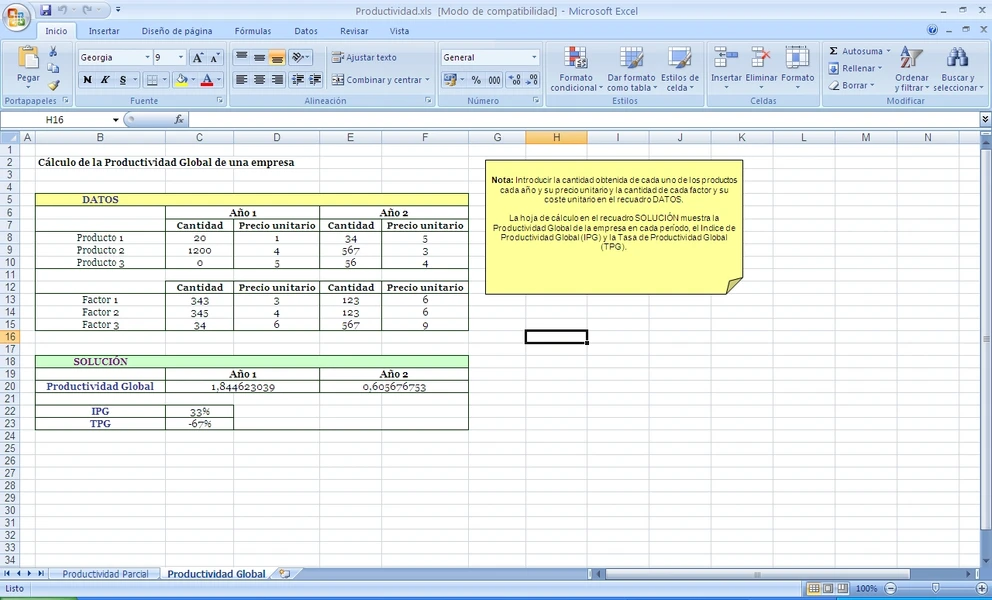Click the percent style icon
Image resolution: width=992 pixels, height=600 pixels.
click(x=475, y=80)
